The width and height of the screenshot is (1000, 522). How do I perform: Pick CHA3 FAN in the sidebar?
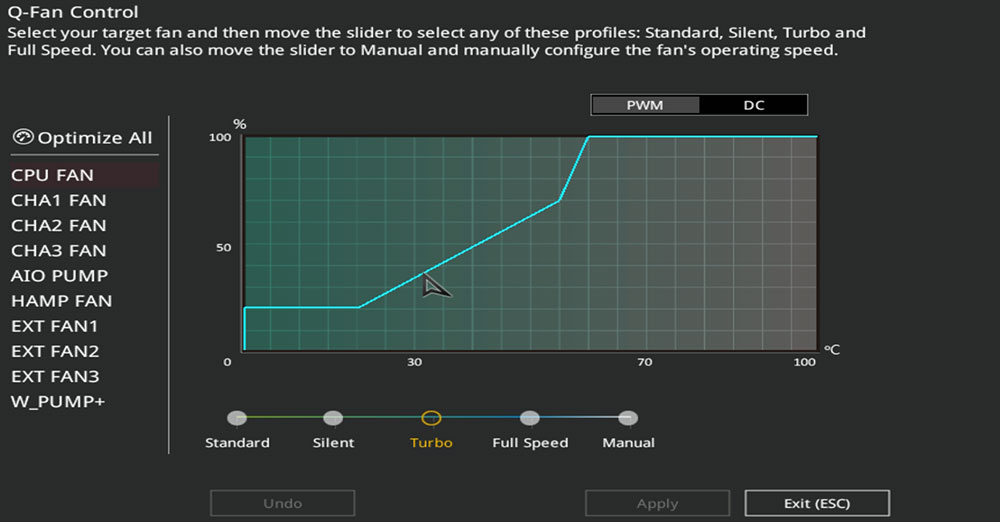point(59,251)
